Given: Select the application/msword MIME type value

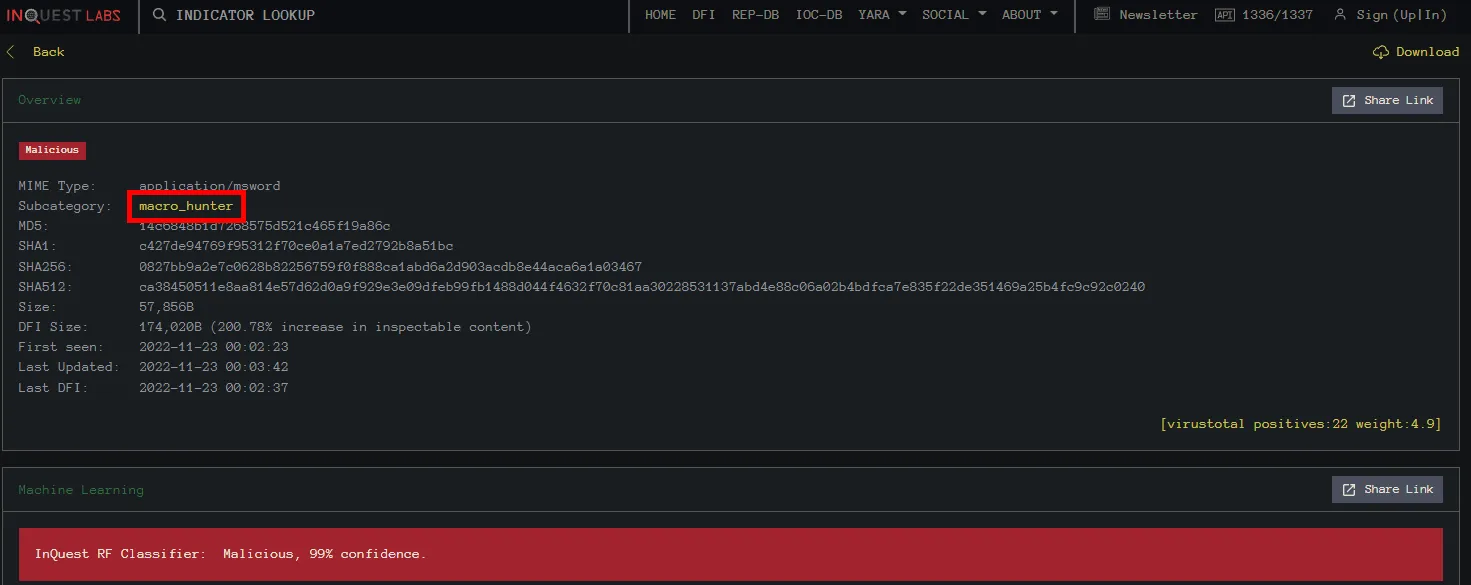Looking at the screenshot, I should pos(209,186).
